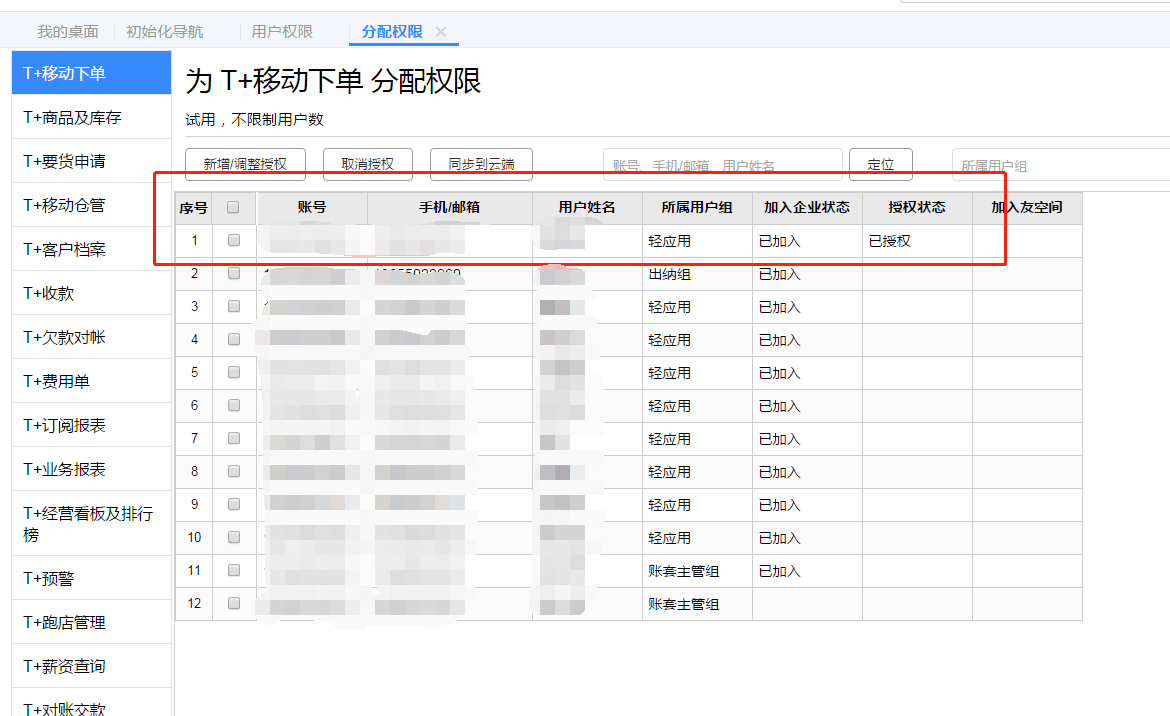The height and width of the screenshot is (716, 1170).
Task: Click 同步到云端 button
Action: 481,164
